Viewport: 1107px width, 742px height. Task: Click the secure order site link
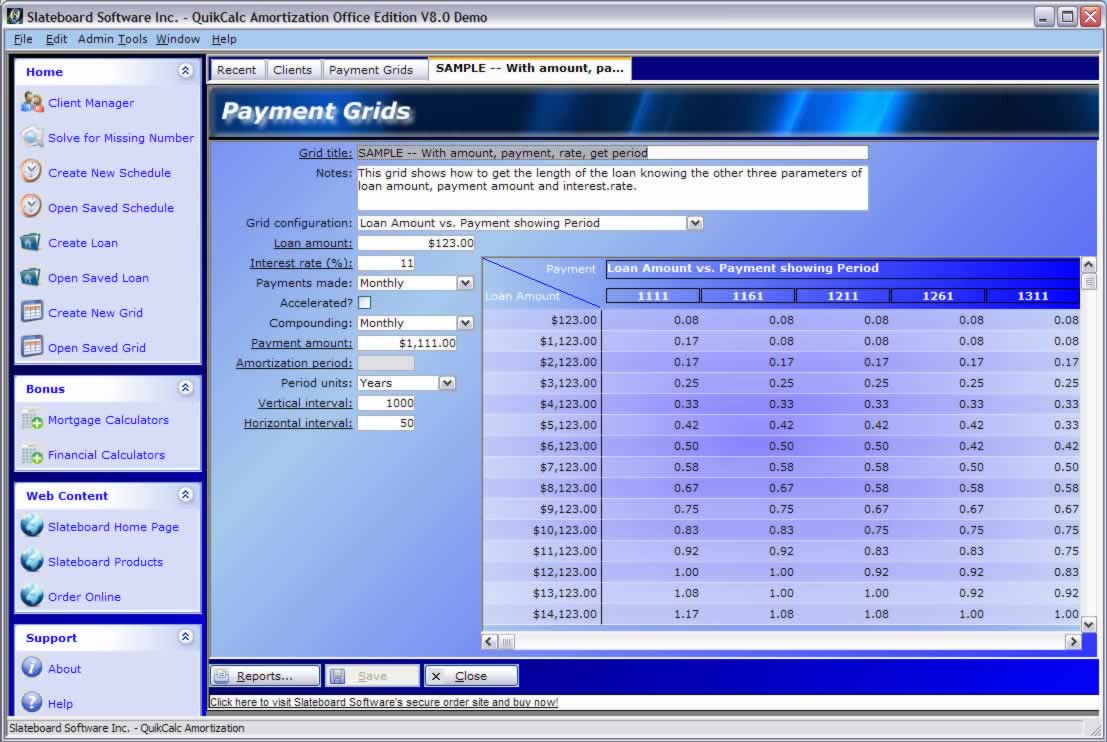384,702
